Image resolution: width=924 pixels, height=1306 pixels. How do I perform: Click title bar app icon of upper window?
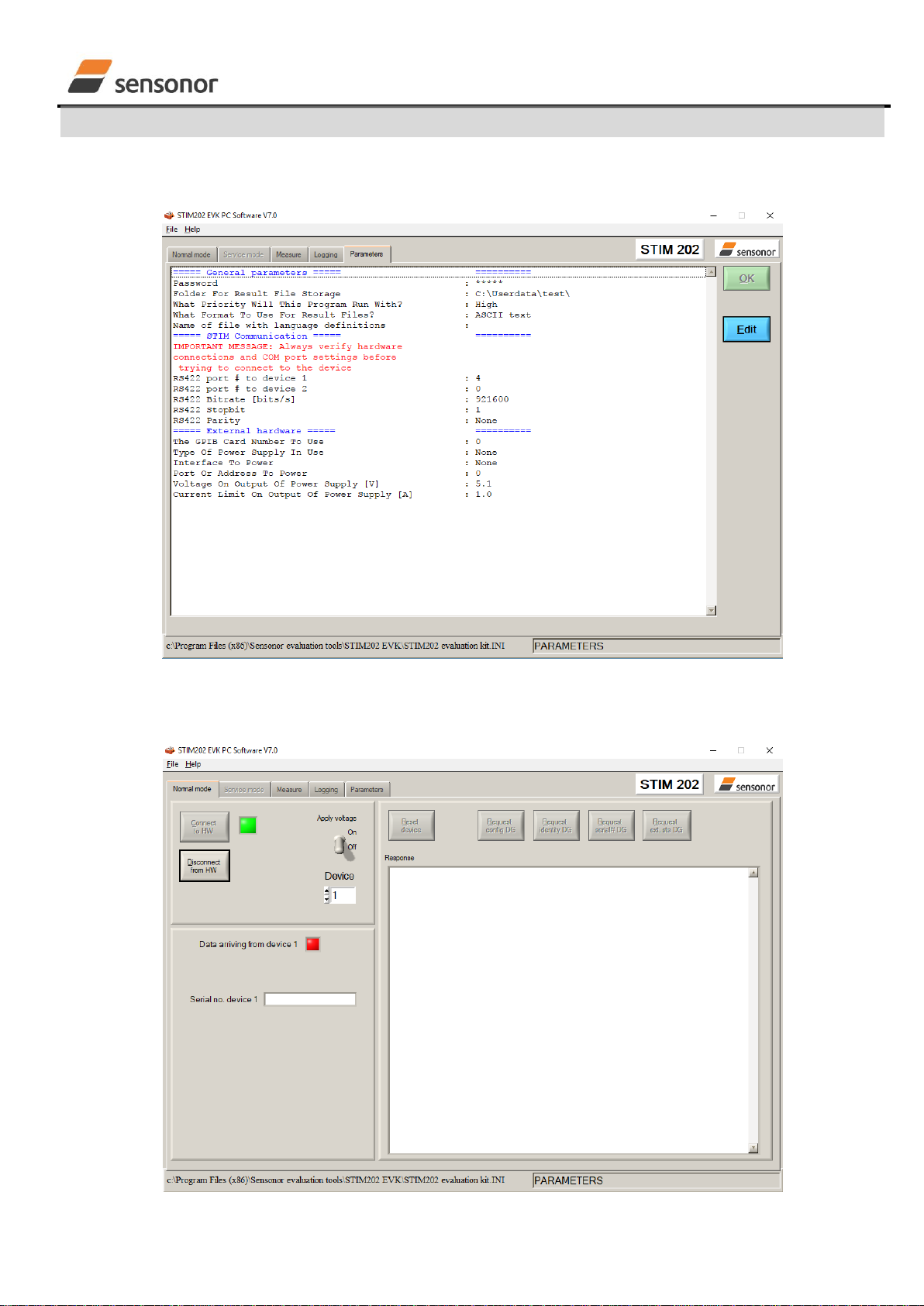click(x=170, y=215)
